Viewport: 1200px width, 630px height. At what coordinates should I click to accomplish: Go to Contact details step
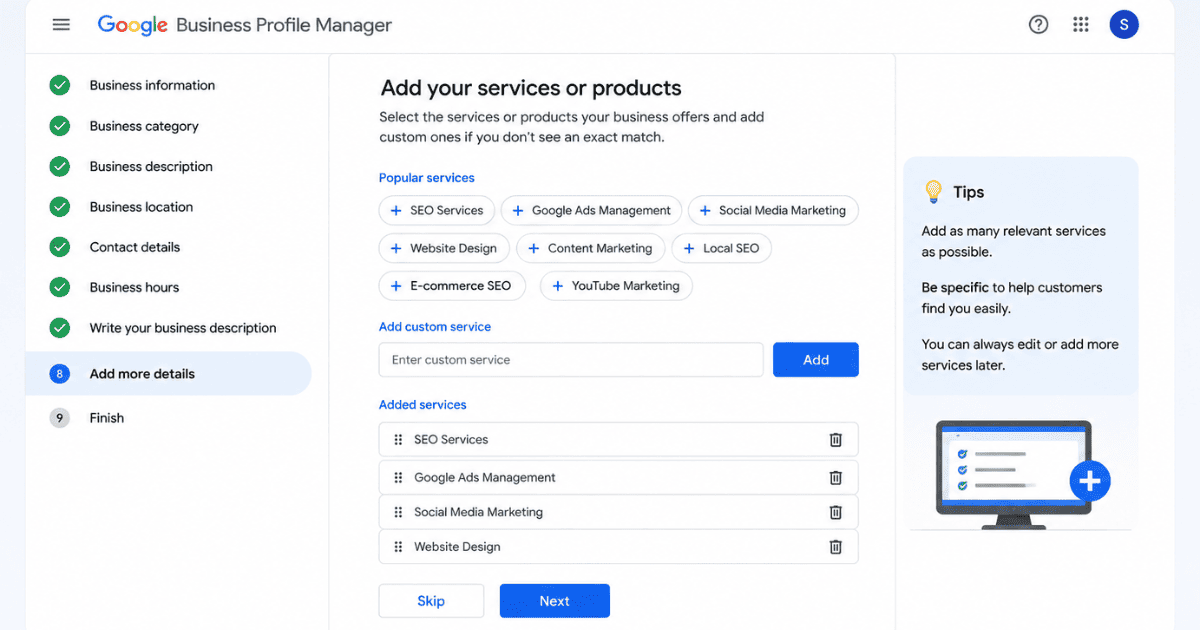click(135, 247)
